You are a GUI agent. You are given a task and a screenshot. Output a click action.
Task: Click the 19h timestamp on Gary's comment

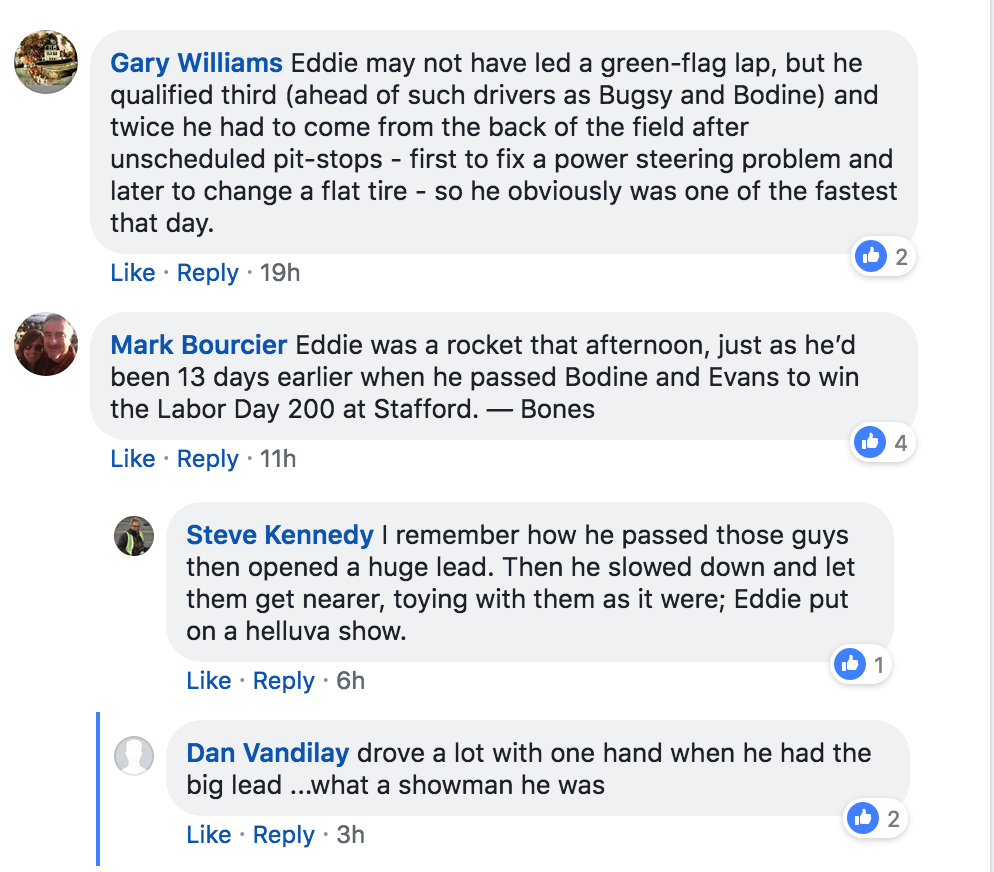[280, 272]
